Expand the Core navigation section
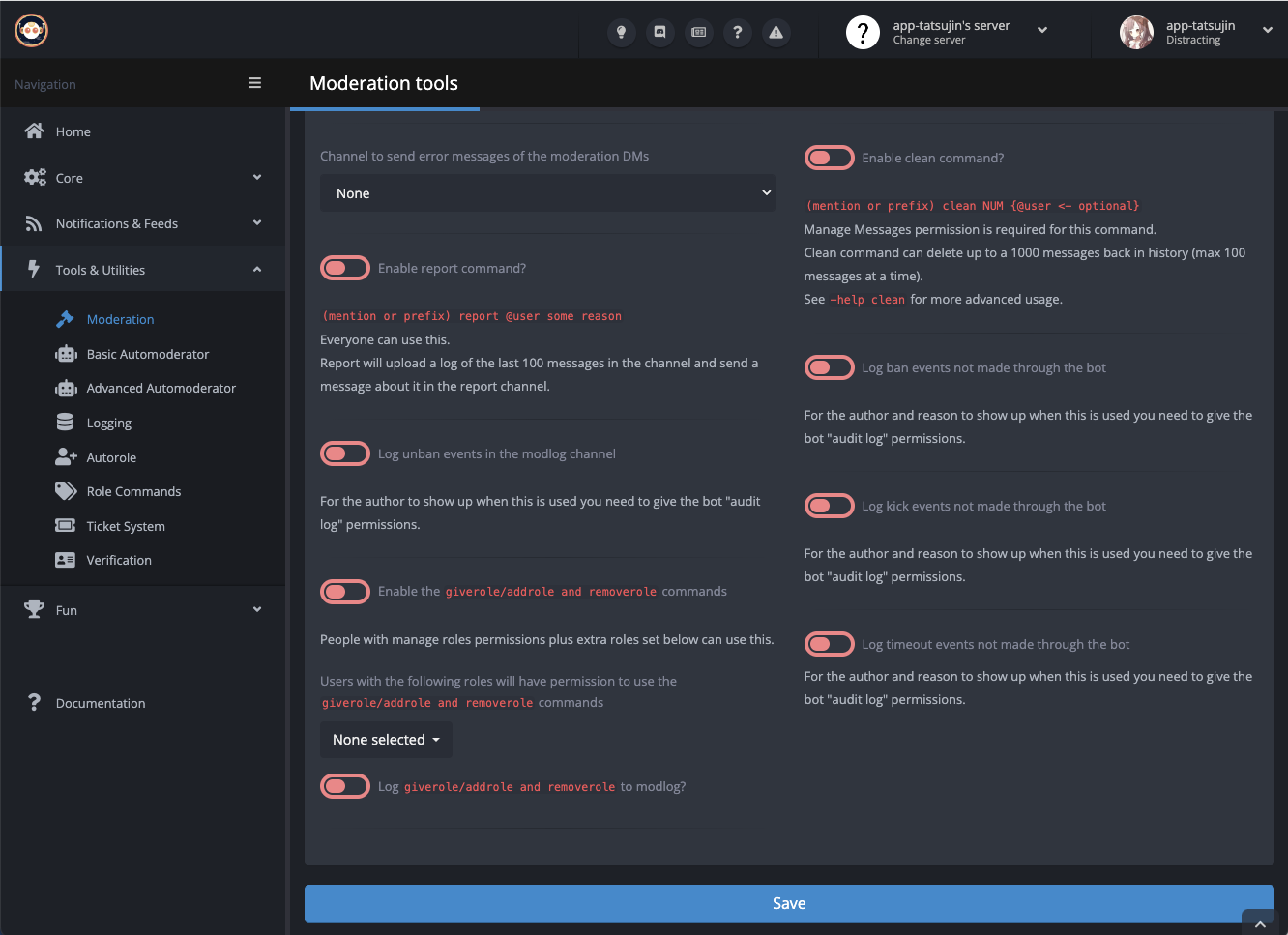The width and height of the screenshot is (1288, 935). coord(143,178)
